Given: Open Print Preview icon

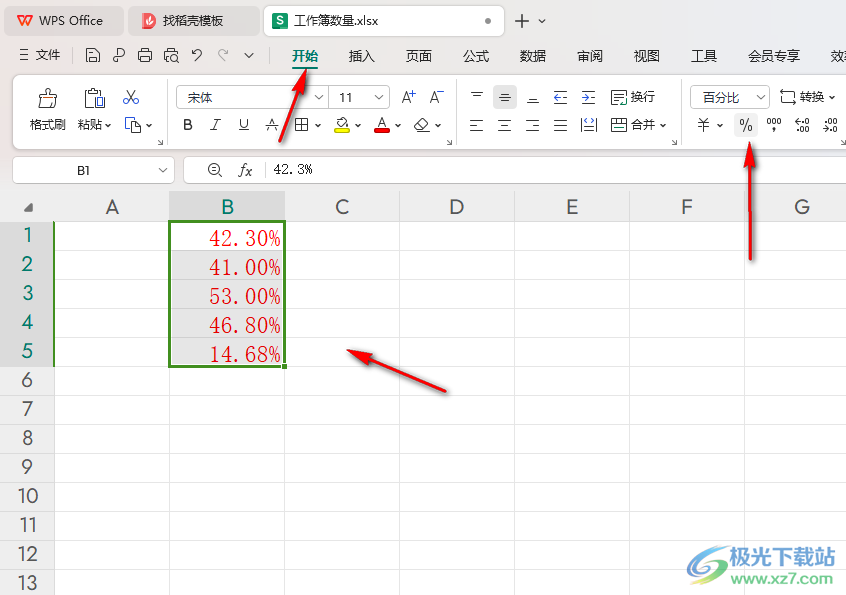Looking at the screenshot, I should (171, 55).
